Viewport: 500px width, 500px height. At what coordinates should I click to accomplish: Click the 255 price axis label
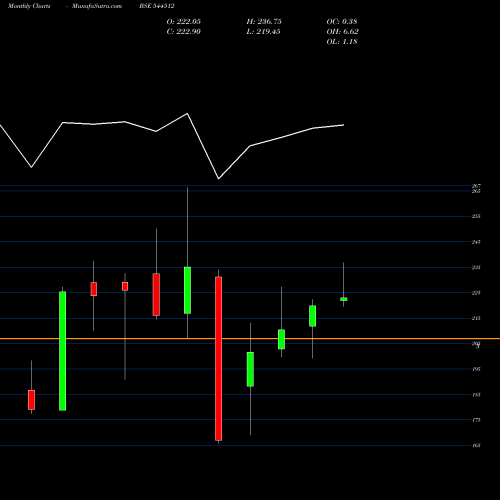[476, 216]
